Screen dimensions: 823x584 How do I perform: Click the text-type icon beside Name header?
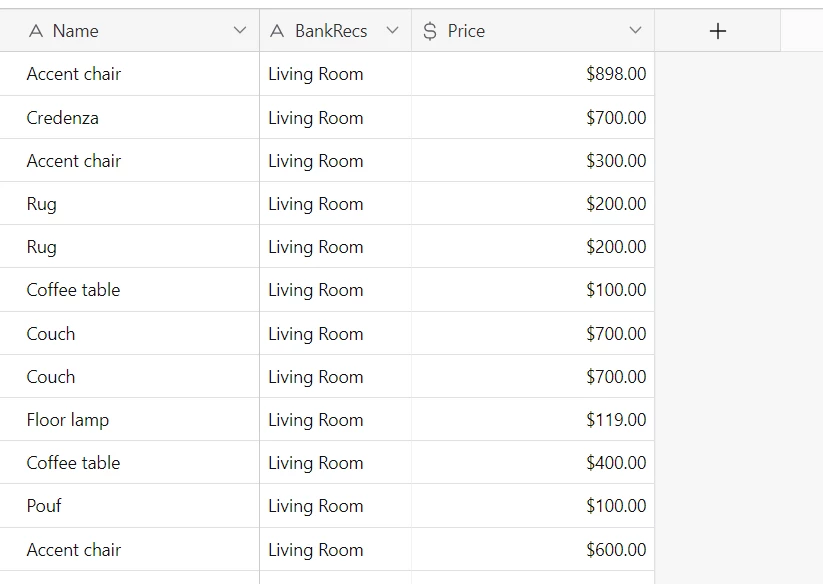(36, 31)
